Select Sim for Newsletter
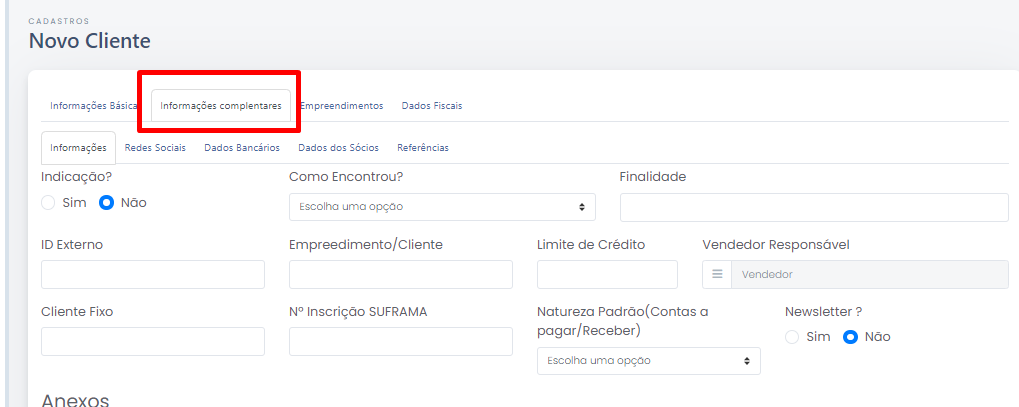Screen dimensions: 1019x407 point(792,337)
